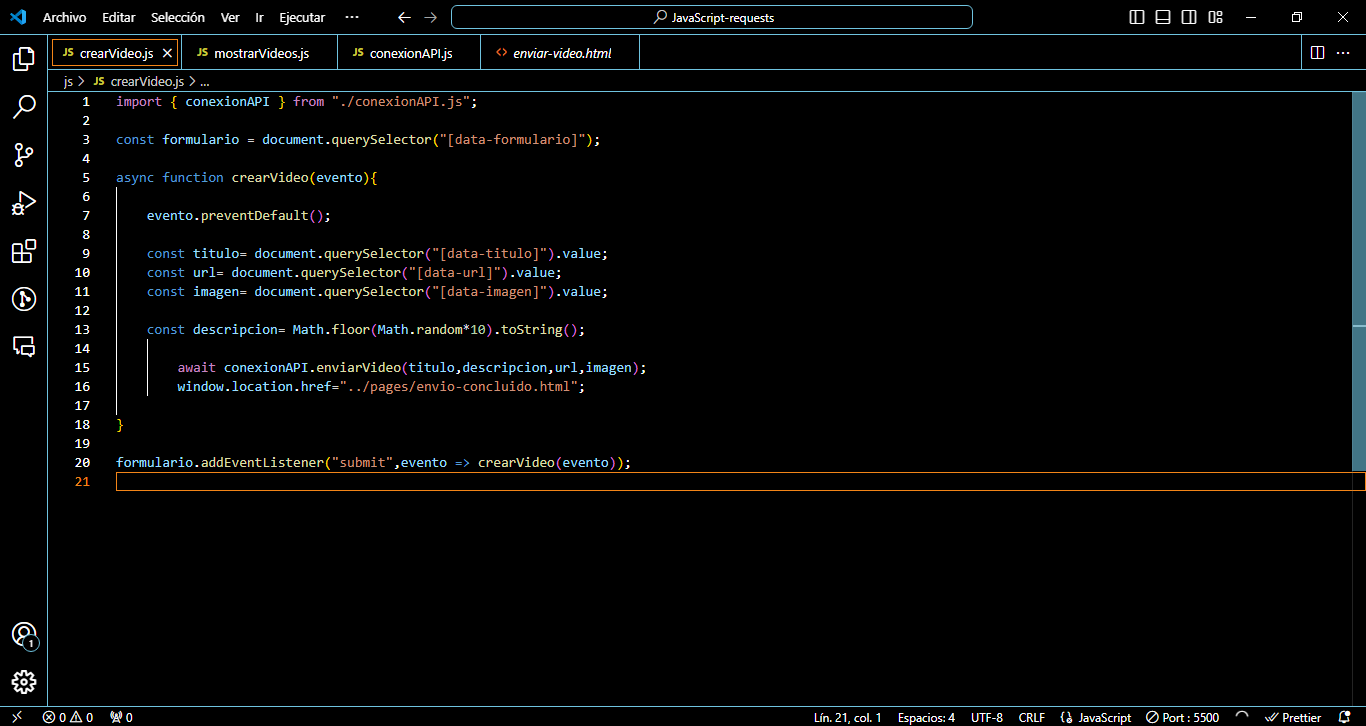This screenshot has width=1366, height=726.
Task: Open the Extensions view
Action: coord(23,251)
